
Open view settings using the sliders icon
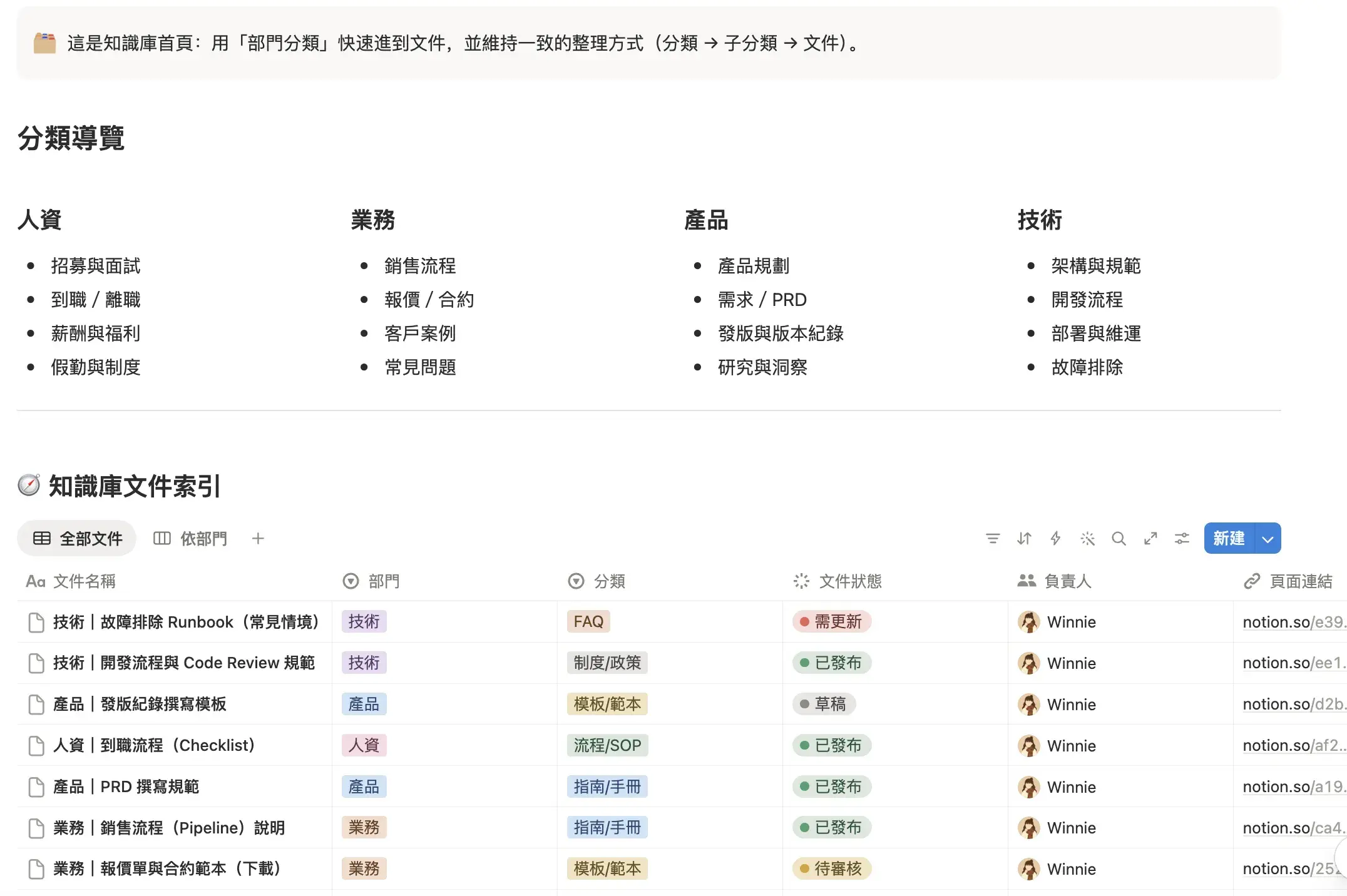tap(1182, 538)
